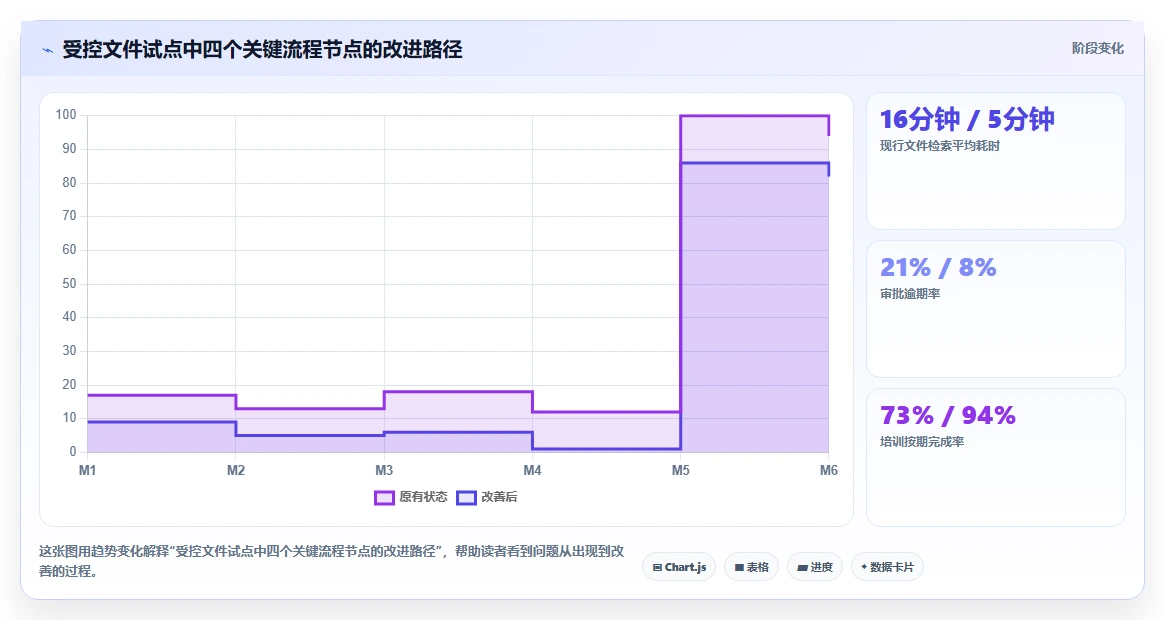
Task: Select the Chart.js tag chip
Action: point(679,567)
